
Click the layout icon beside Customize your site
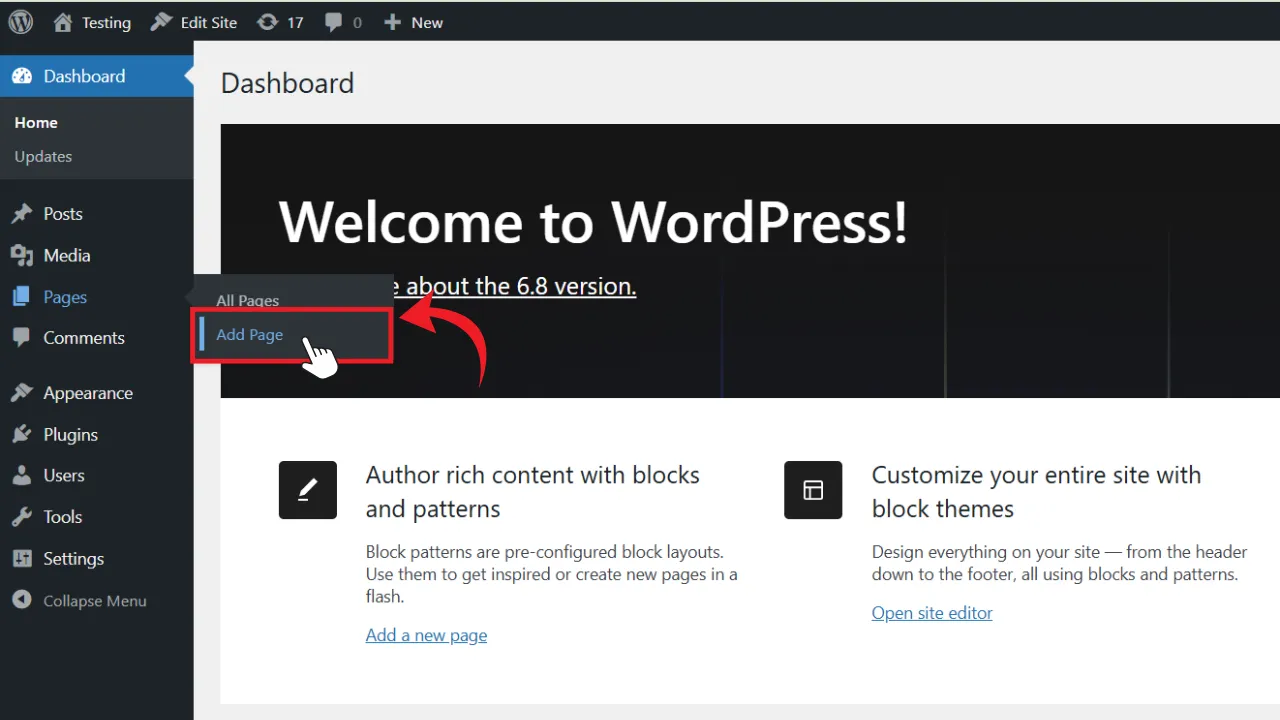coord(813,490)
